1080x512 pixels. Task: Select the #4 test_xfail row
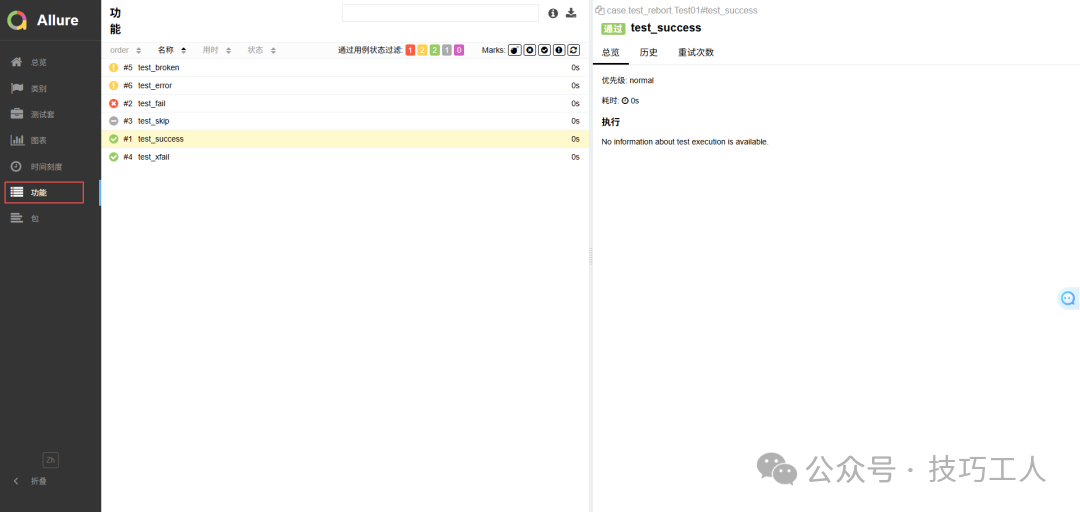coord(345,157)
